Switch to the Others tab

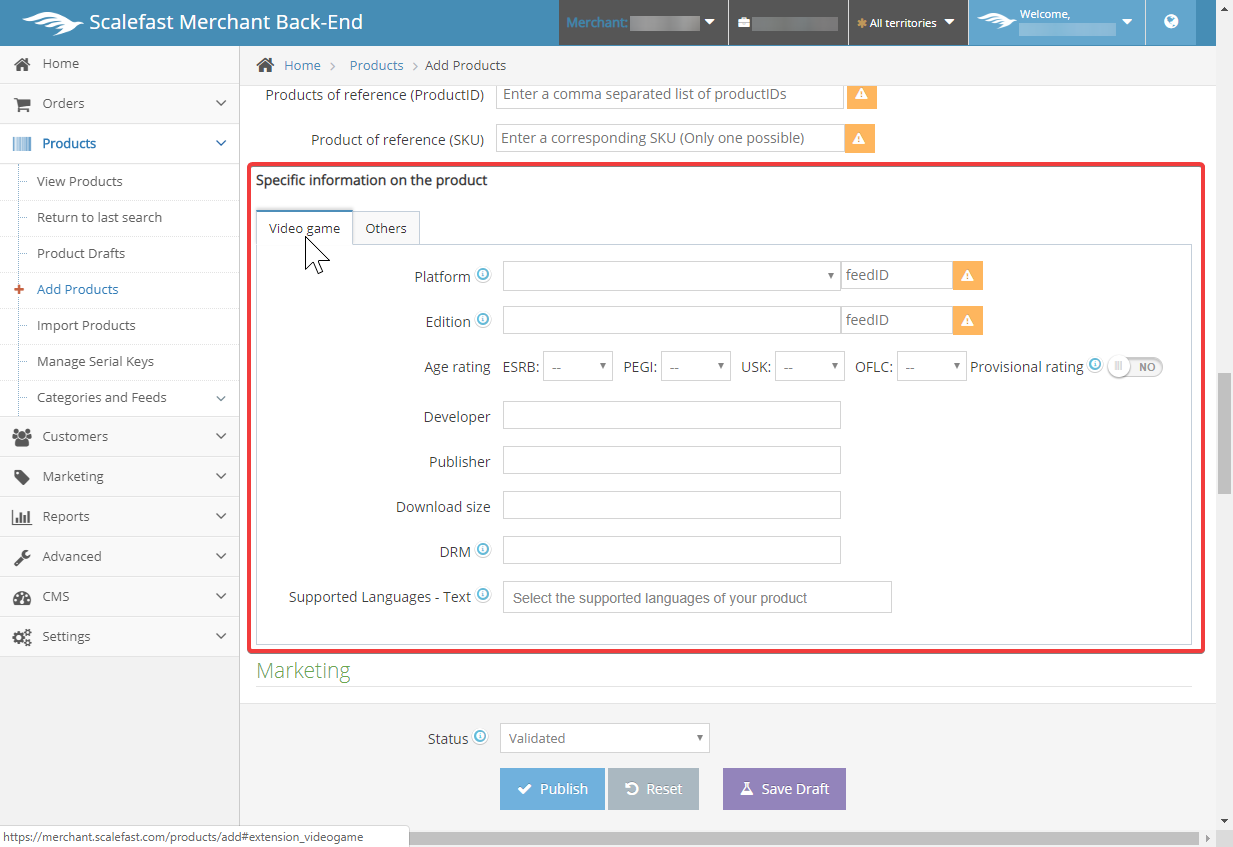click(385, 229)
